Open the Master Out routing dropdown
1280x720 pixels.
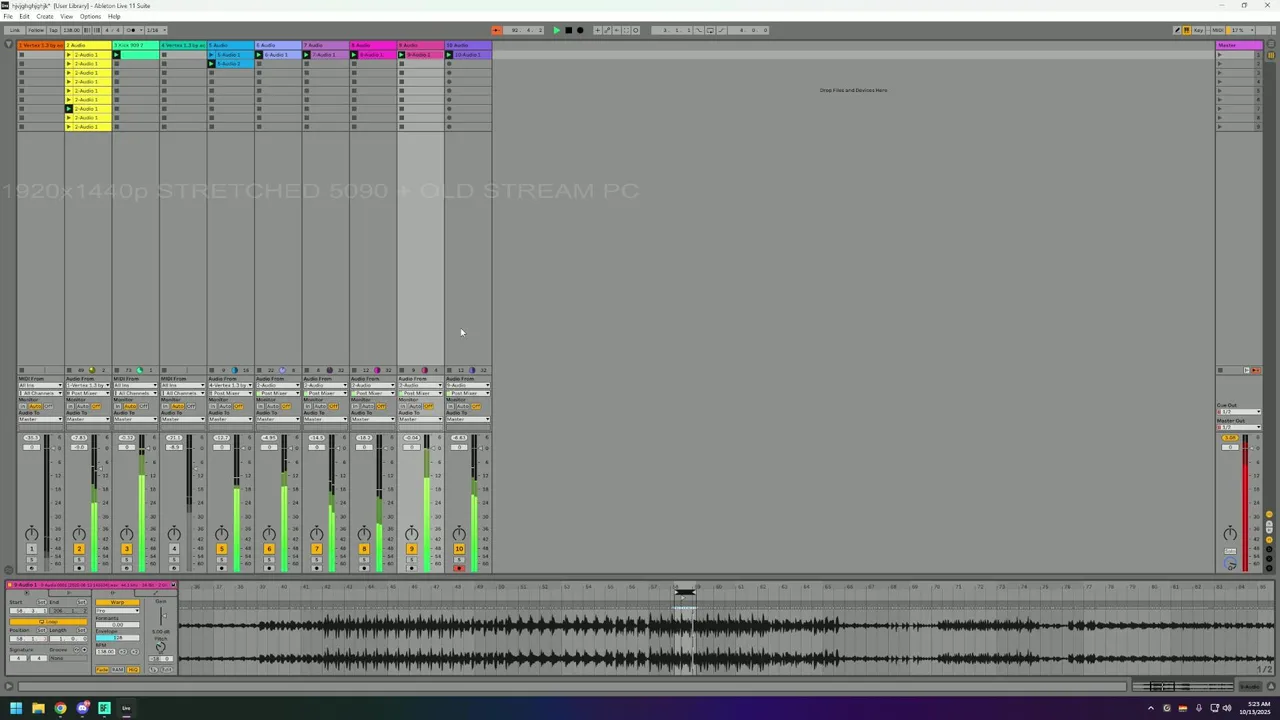[x=1238, y=427]
